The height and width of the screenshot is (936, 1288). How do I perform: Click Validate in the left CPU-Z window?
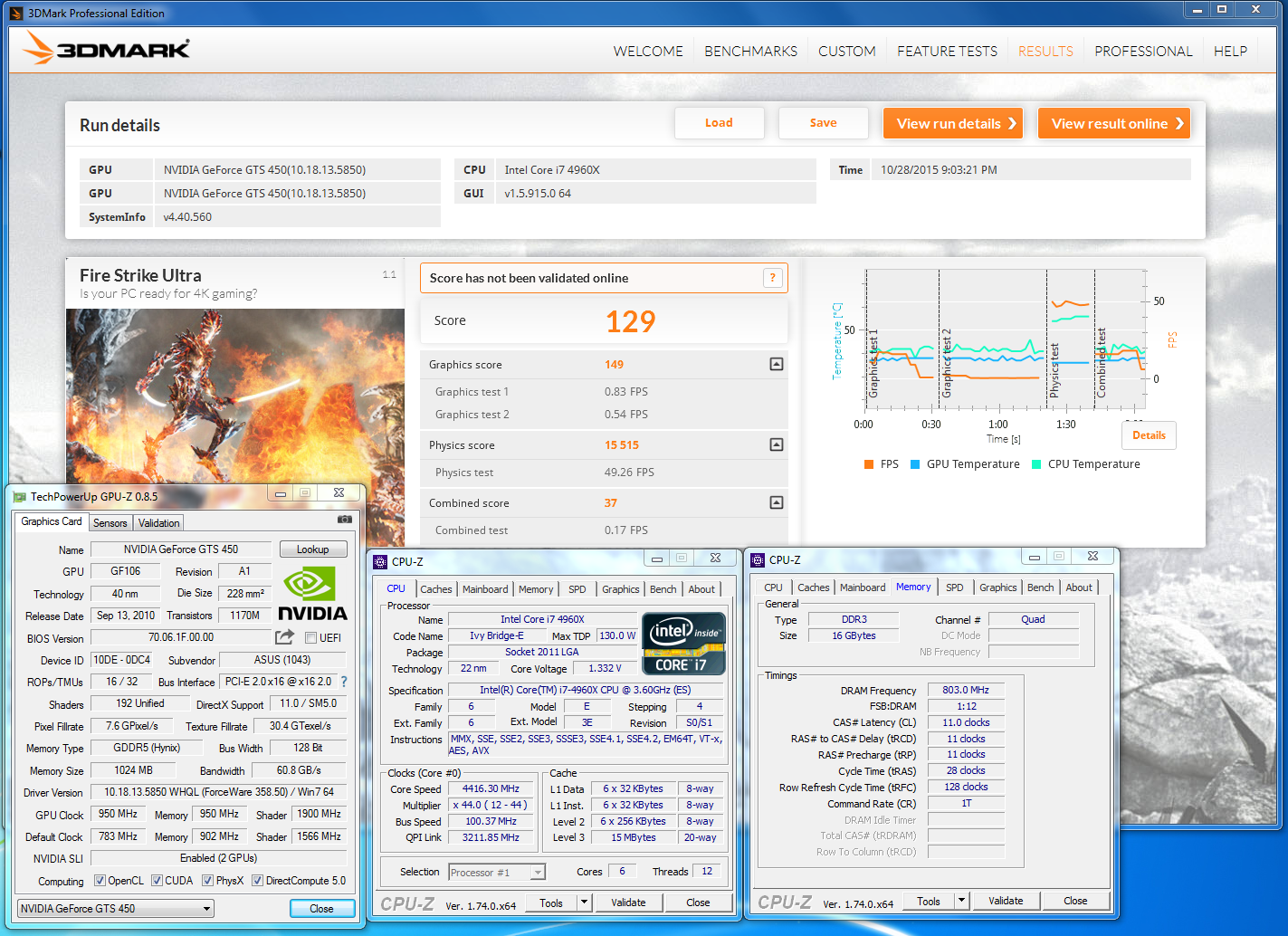point(628,903)
